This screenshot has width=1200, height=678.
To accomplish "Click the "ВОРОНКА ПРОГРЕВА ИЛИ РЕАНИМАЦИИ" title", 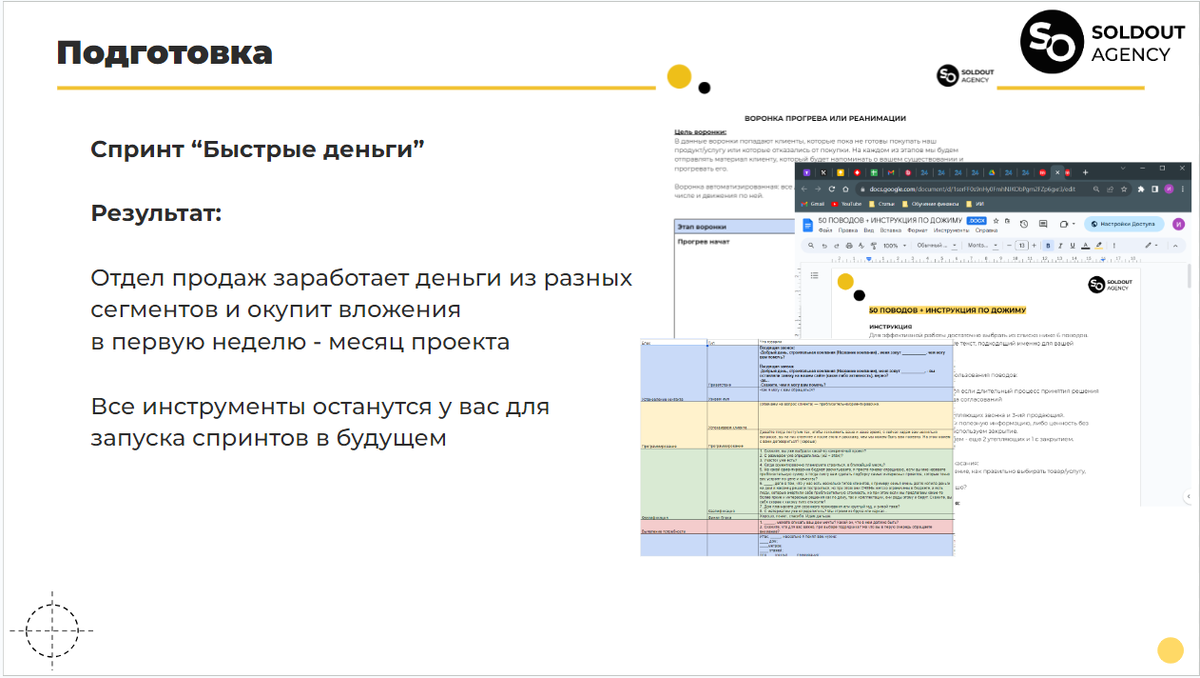I will click(x=826, y=118).
